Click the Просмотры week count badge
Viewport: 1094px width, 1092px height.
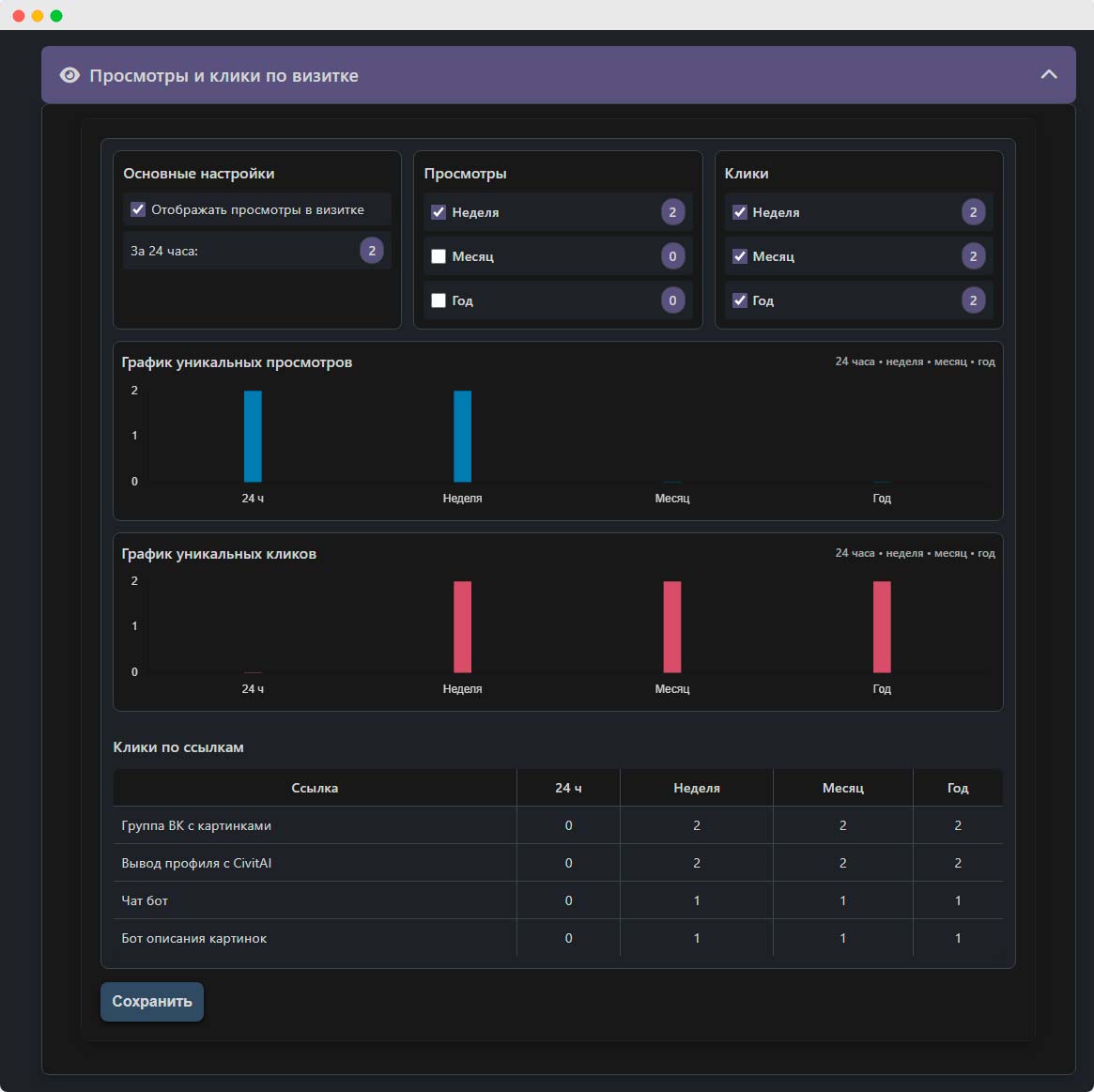click(672, 212)
